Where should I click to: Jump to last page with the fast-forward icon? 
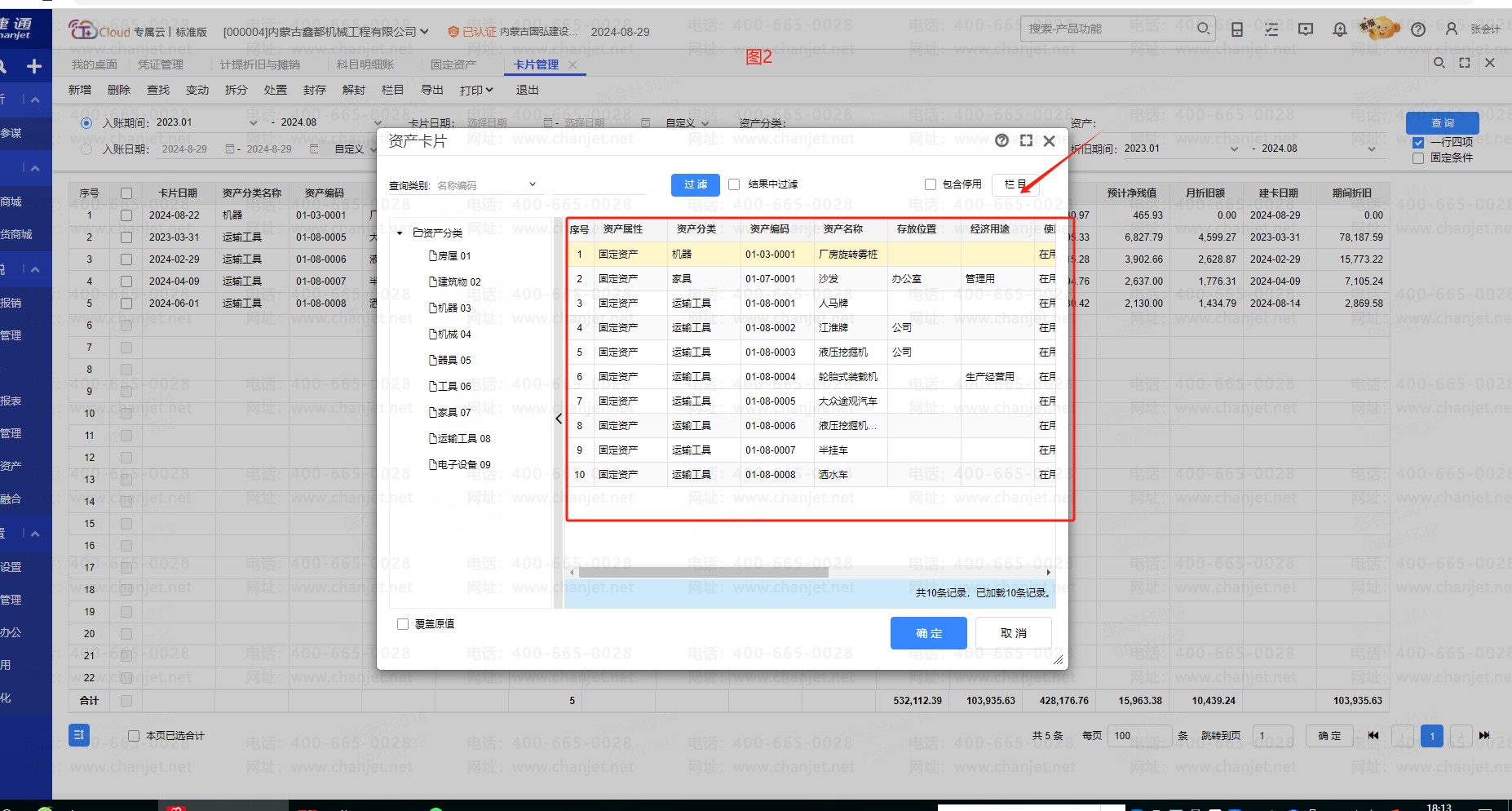(x=1484, y=735)
